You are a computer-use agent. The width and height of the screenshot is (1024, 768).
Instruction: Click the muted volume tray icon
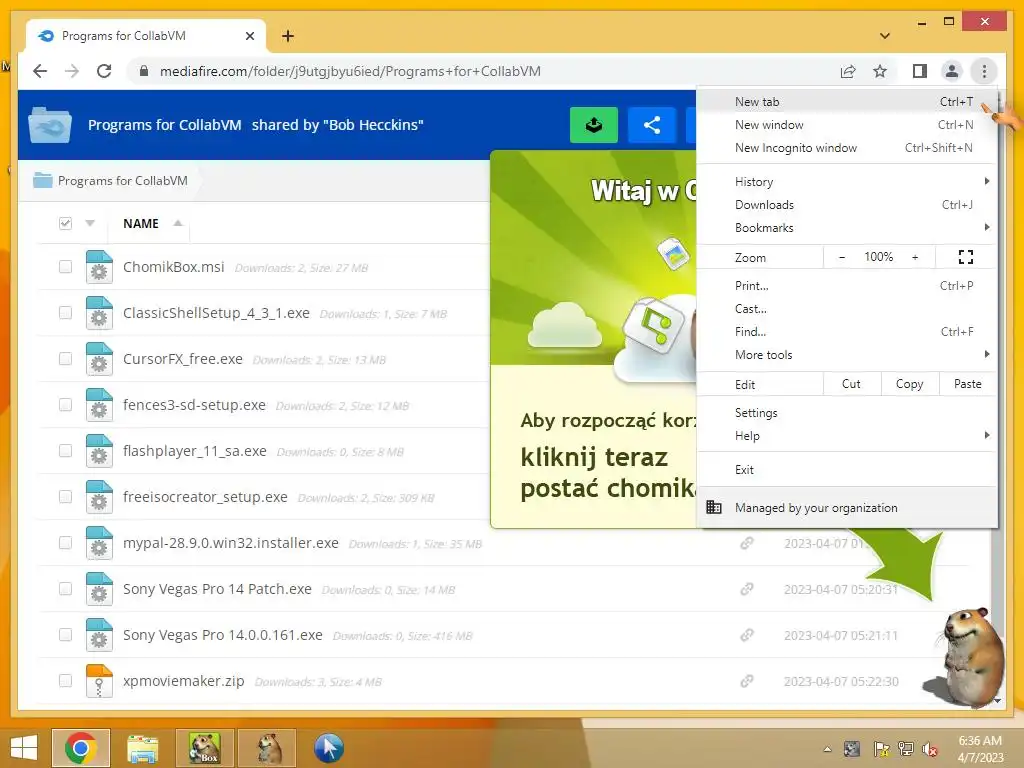tap(929, 749)
